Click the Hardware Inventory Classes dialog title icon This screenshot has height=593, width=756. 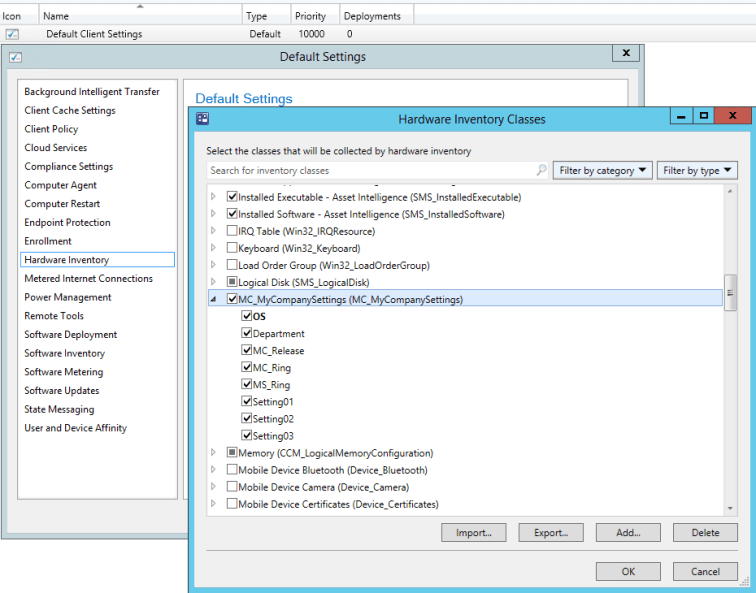[203, 119]
